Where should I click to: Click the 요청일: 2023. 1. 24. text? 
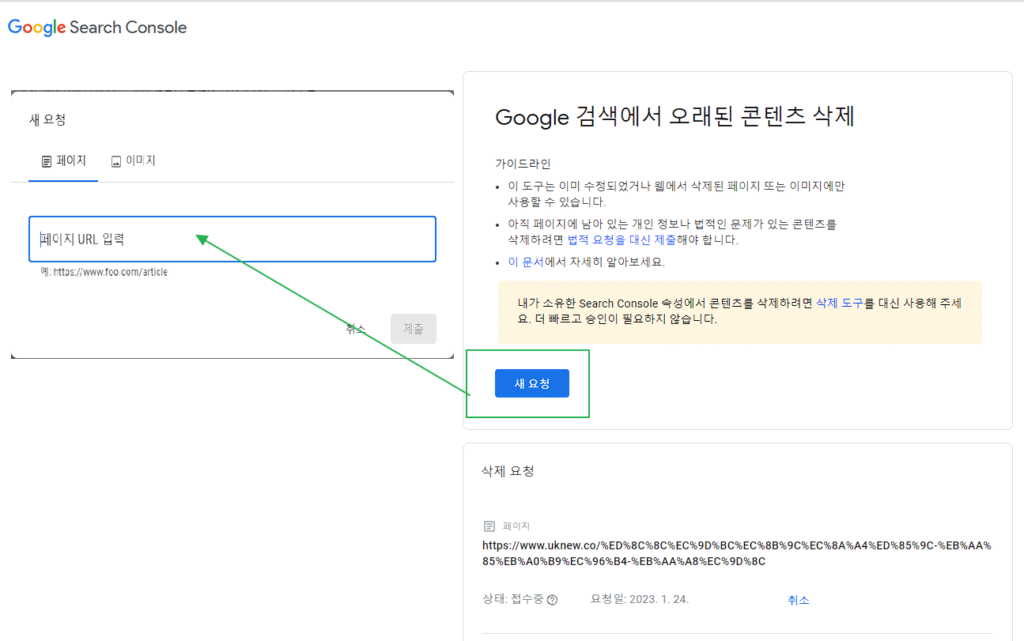639,599
